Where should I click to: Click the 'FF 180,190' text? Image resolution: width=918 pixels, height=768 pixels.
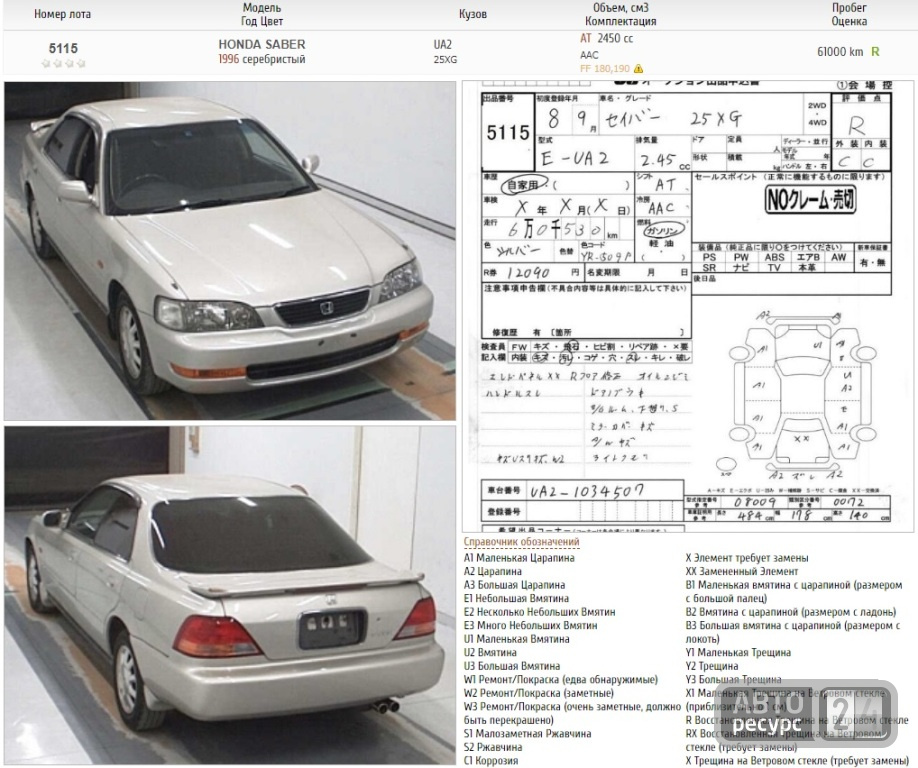click(605, 68)
